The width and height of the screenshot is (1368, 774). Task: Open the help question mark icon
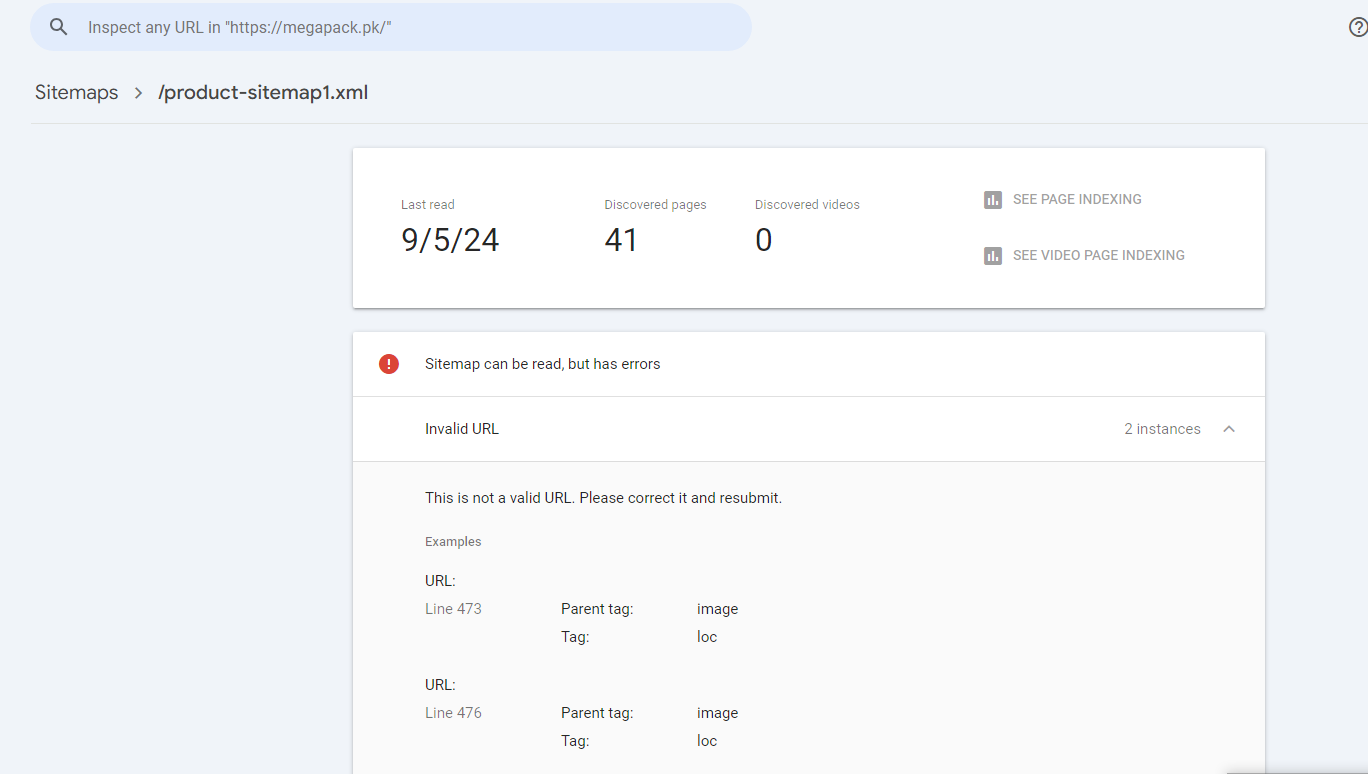point(1358,27)
